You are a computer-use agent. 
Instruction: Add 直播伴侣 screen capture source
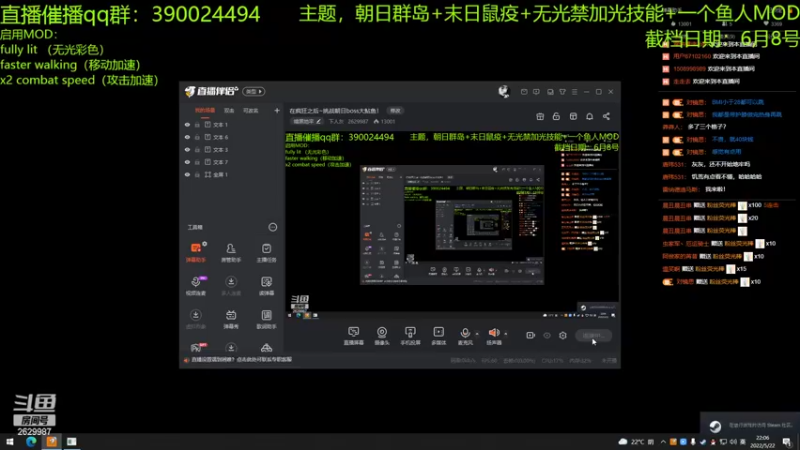tap(353, 336)
